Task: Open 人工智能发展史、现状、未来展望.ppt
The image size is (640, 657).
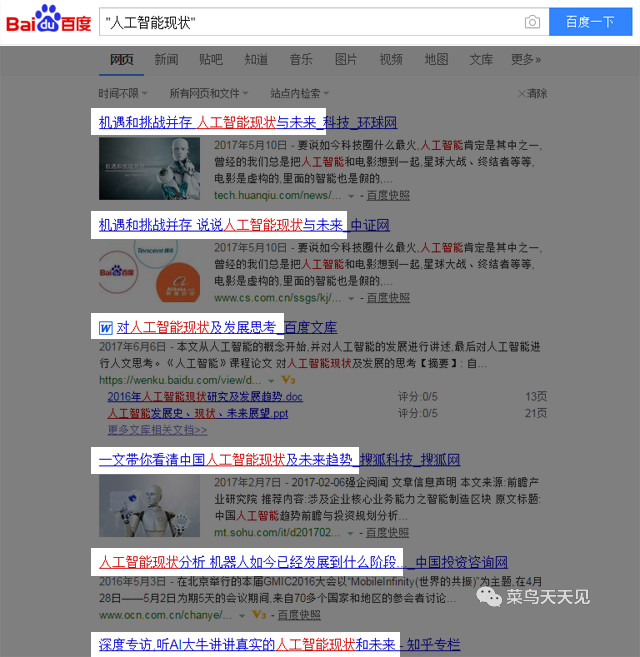Action: [x=198, y=413]
